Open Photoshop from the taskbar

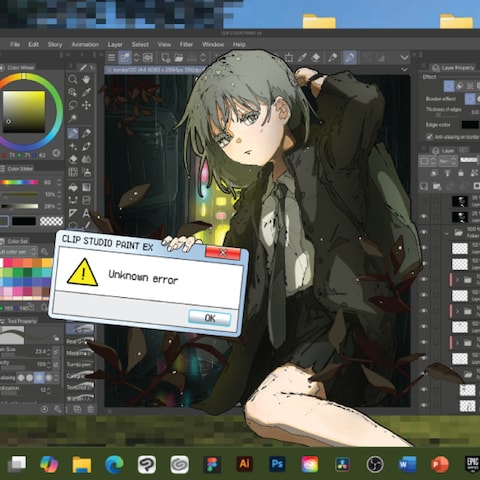277,464
